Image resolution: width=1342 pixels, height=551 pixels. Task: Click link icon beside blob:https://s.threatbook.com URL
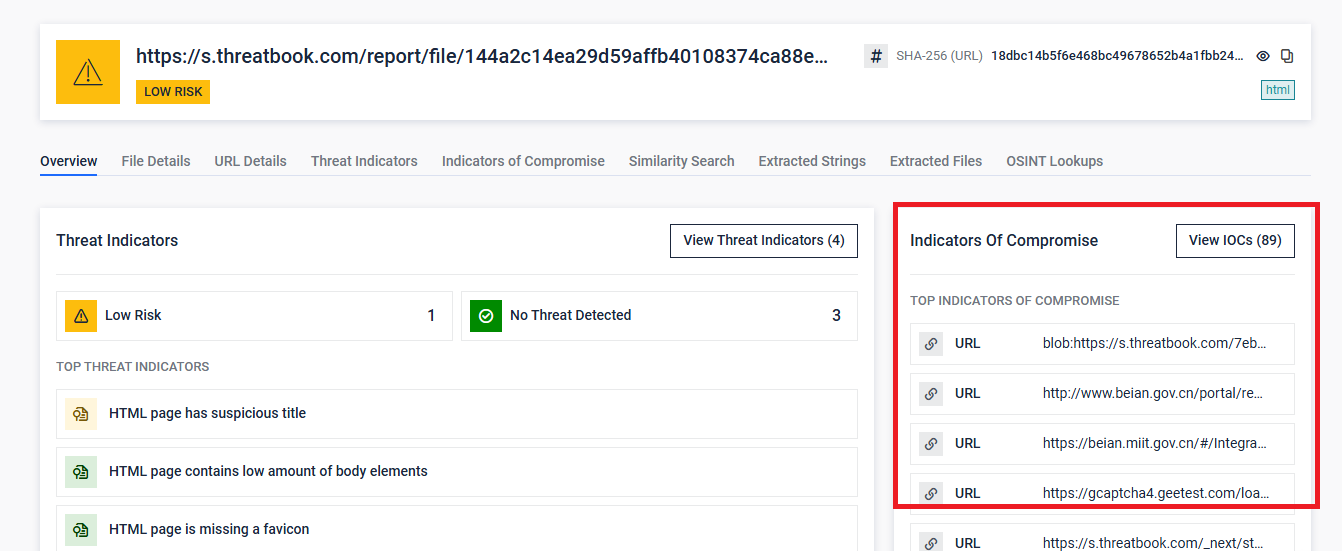click(931, 344)
